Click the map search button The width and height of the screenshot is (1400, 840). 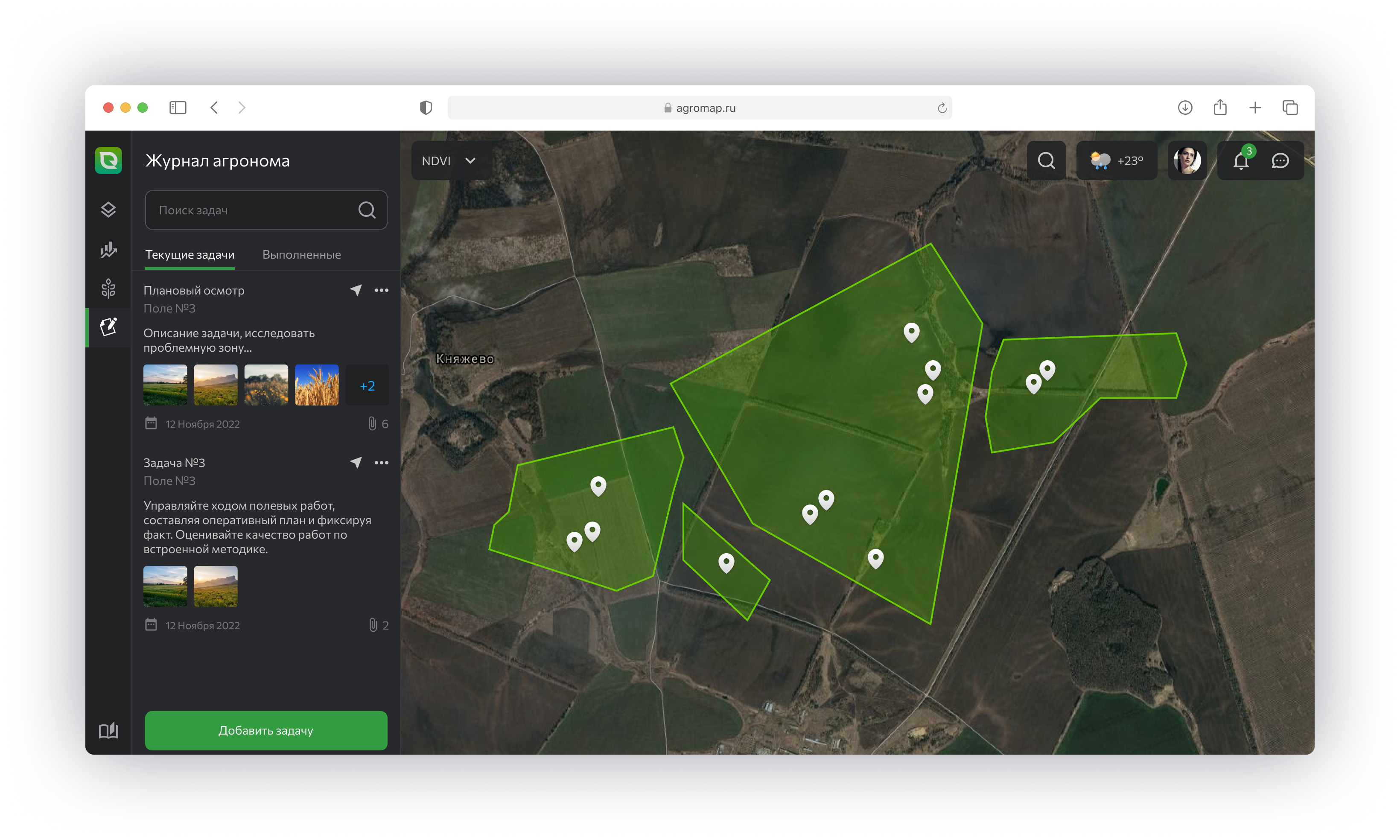point(1046,161)
